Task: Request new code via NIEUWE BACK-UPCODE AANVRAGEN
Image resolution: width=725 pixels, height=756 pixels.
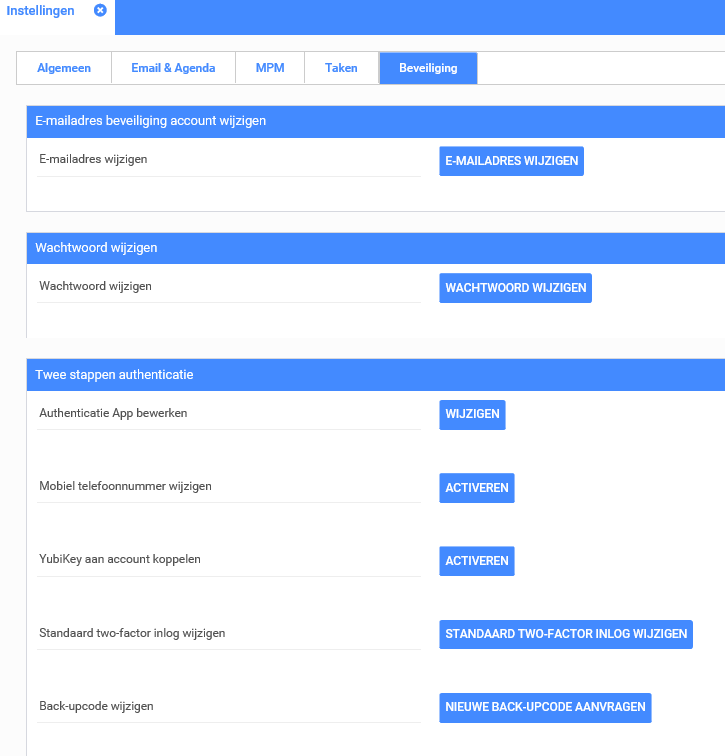Action: [545, 707]
